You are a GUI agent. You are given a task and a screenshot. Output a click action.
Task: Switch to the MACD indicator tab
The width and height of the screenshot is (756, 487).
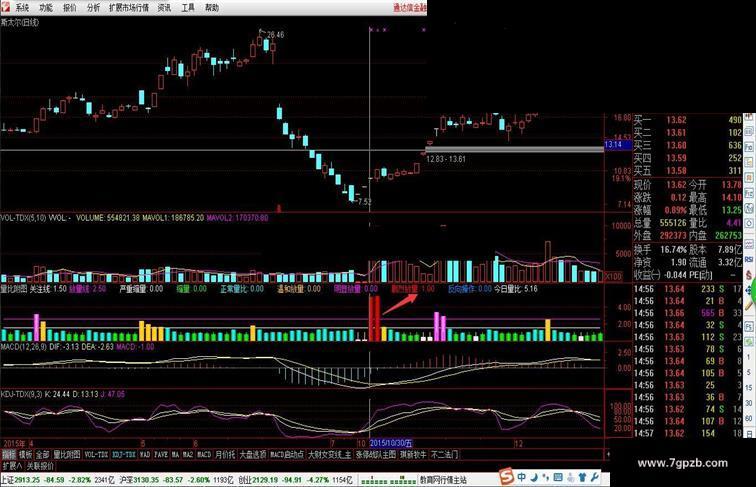point(204,454)
